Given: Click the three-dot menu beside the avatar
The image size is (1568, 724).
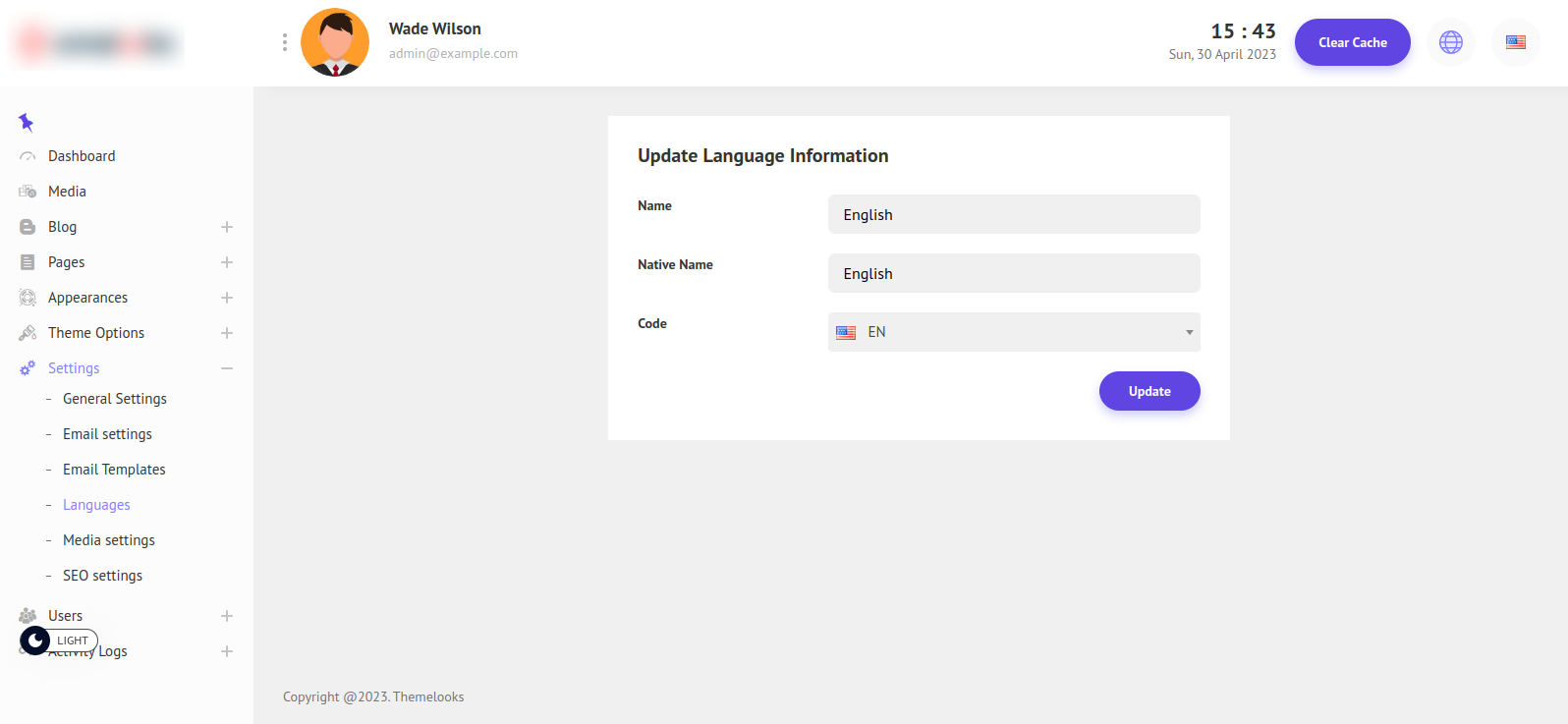Looking at the screenshot, I should (x=285, y=42).
